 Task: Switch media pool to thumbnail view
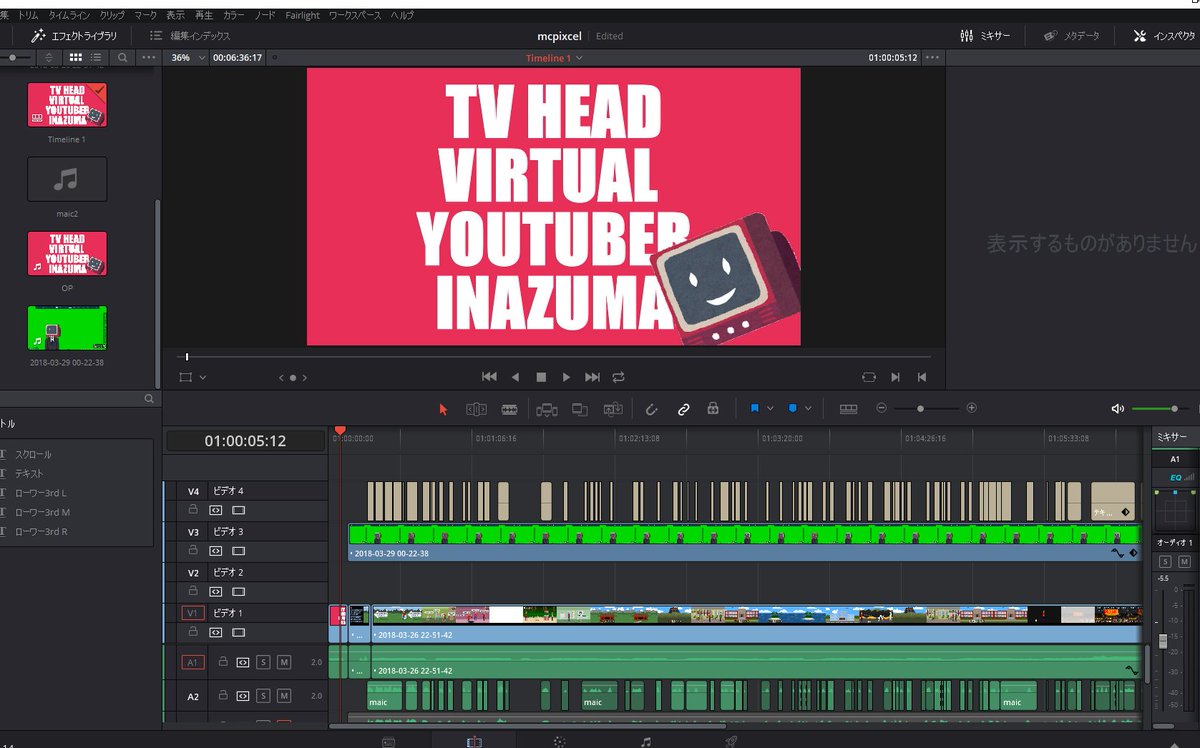(x=76, y=57)
